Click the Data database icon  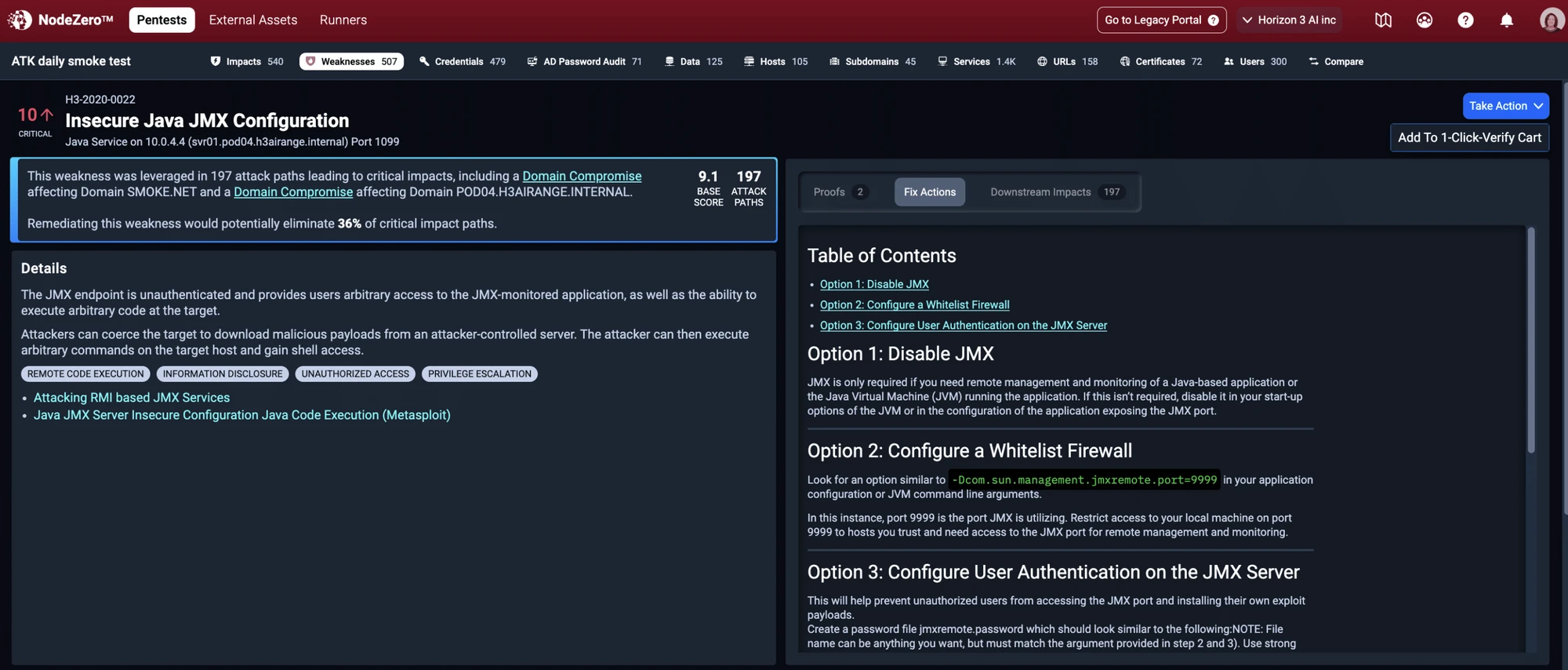(x=670, y=61)
